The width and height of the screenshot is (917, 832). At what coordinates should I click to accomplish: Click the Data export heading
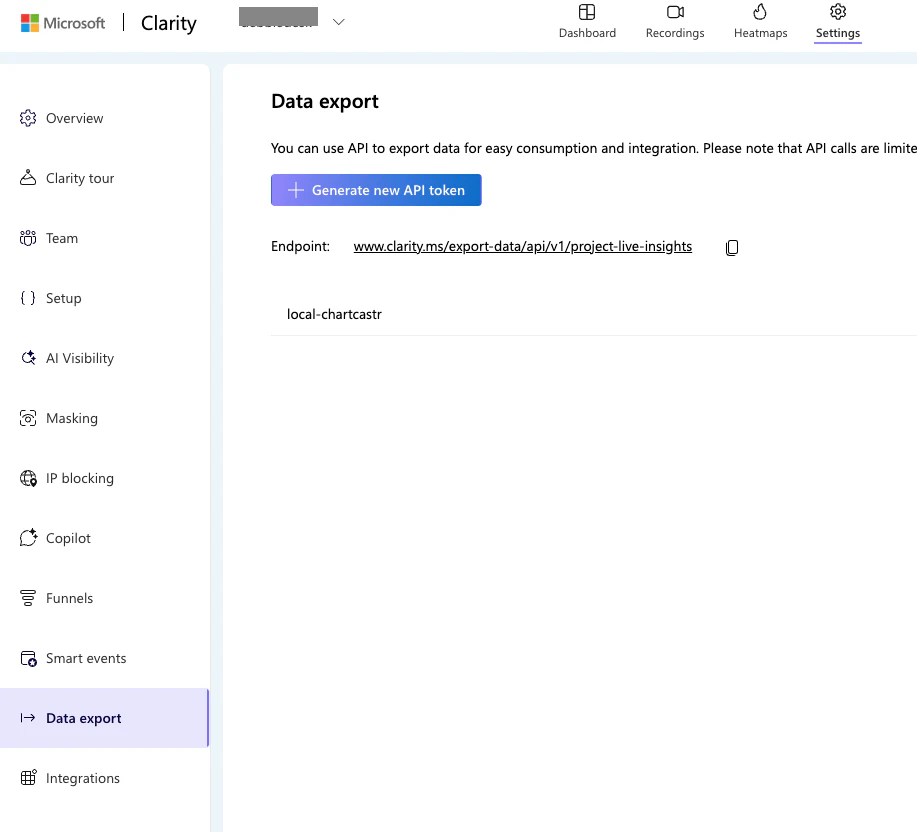click(x=325, y=101)
